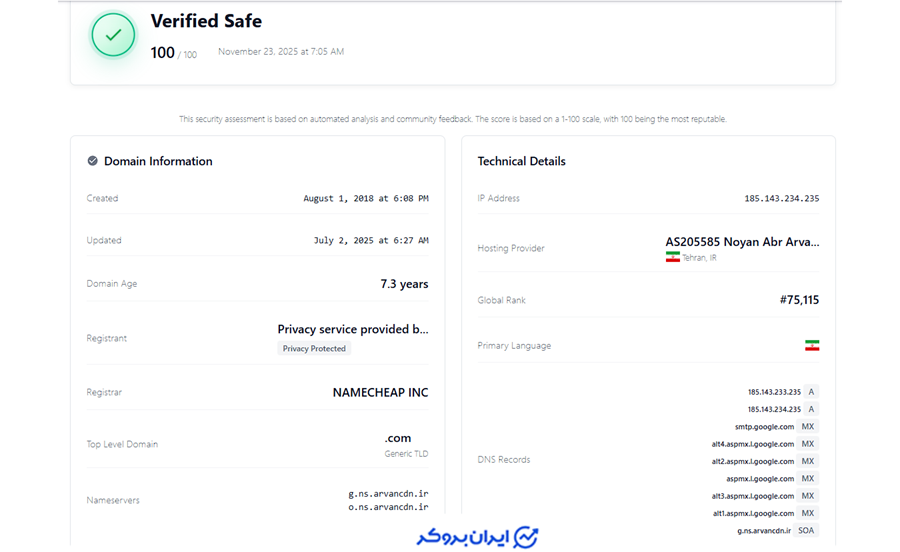The height and width of the screenshot is (552, 900).
Task: Click the .com top level domain value
Action: tap(398, 438)
